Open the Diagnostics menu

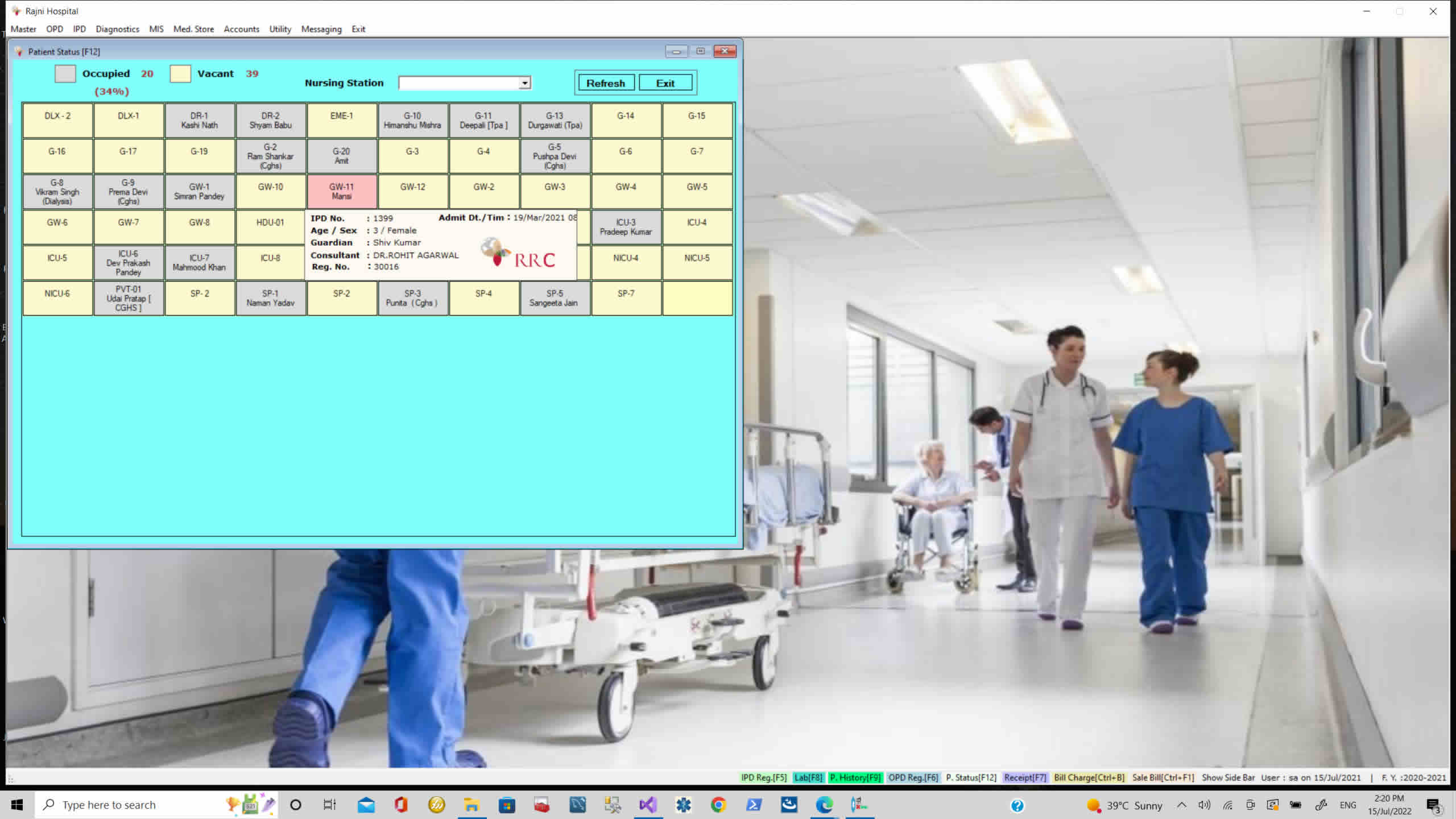tap(117, 29)
